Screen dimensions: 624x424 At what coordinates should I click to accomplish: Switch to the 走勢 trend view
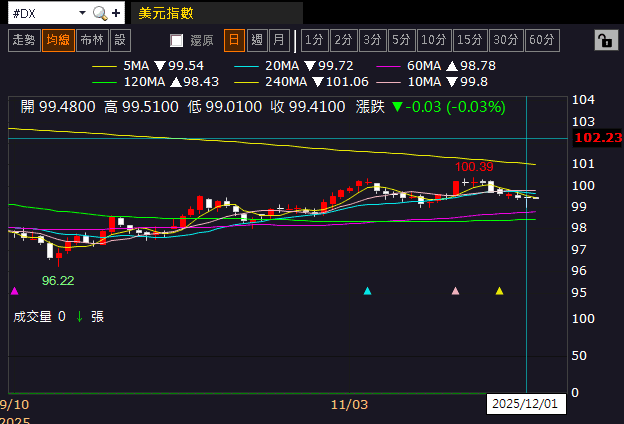pos(24,40)
